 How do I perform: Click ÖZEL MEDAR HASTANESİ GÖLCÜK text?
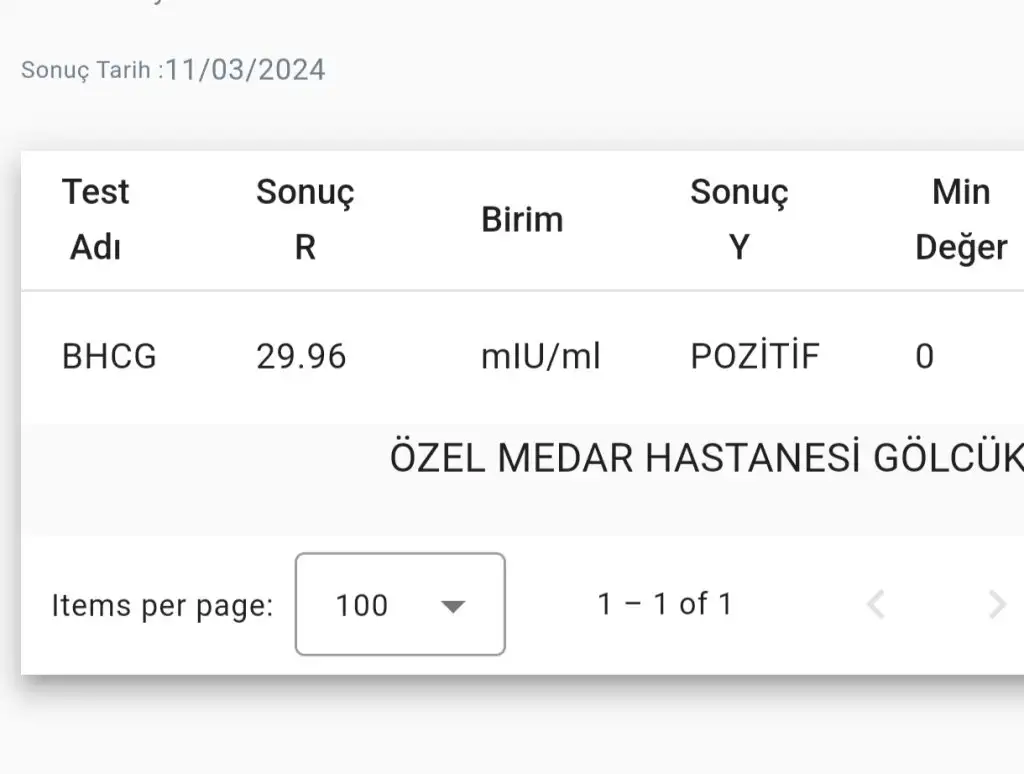point(706,458)
